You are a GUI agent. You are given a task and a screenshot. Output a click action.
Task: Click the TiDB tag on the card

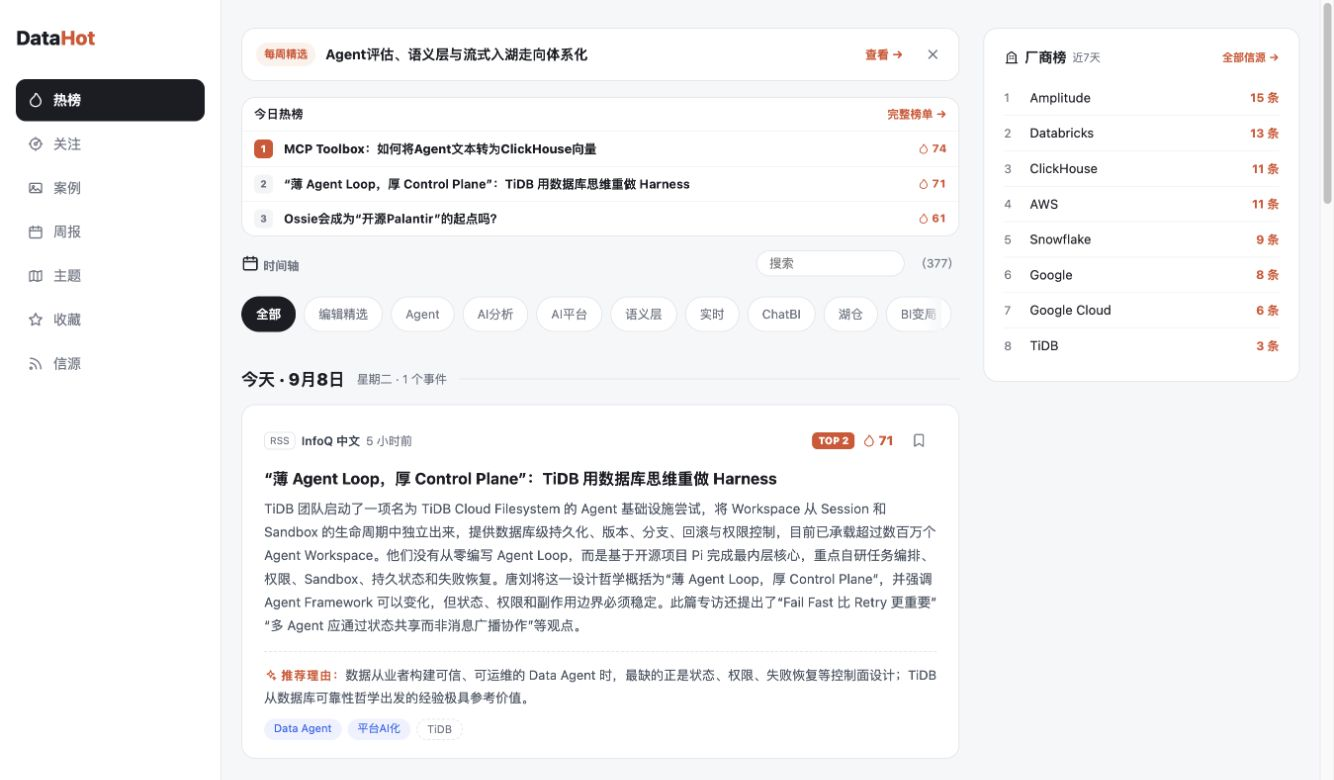439,729
